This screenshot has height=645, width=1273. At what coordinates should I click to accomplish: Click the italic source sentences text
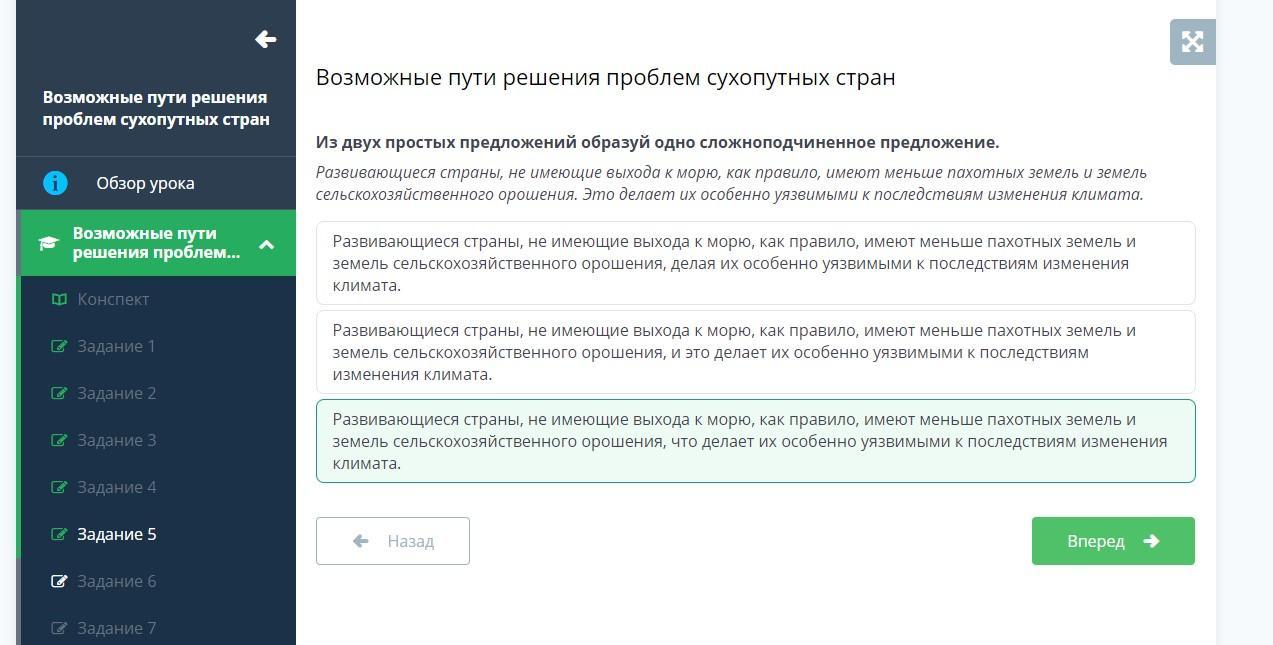coord(731,183)
